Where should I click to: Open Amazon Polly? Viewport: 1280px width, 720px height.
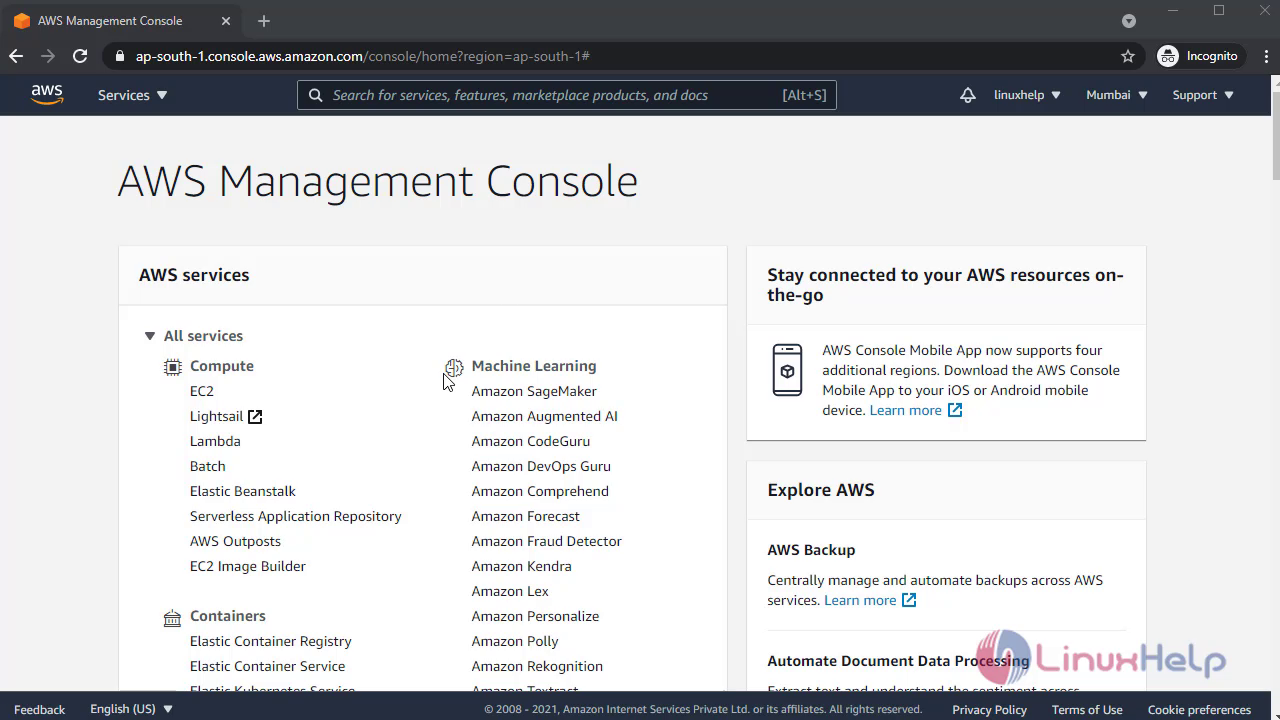(x=515, y=641)
